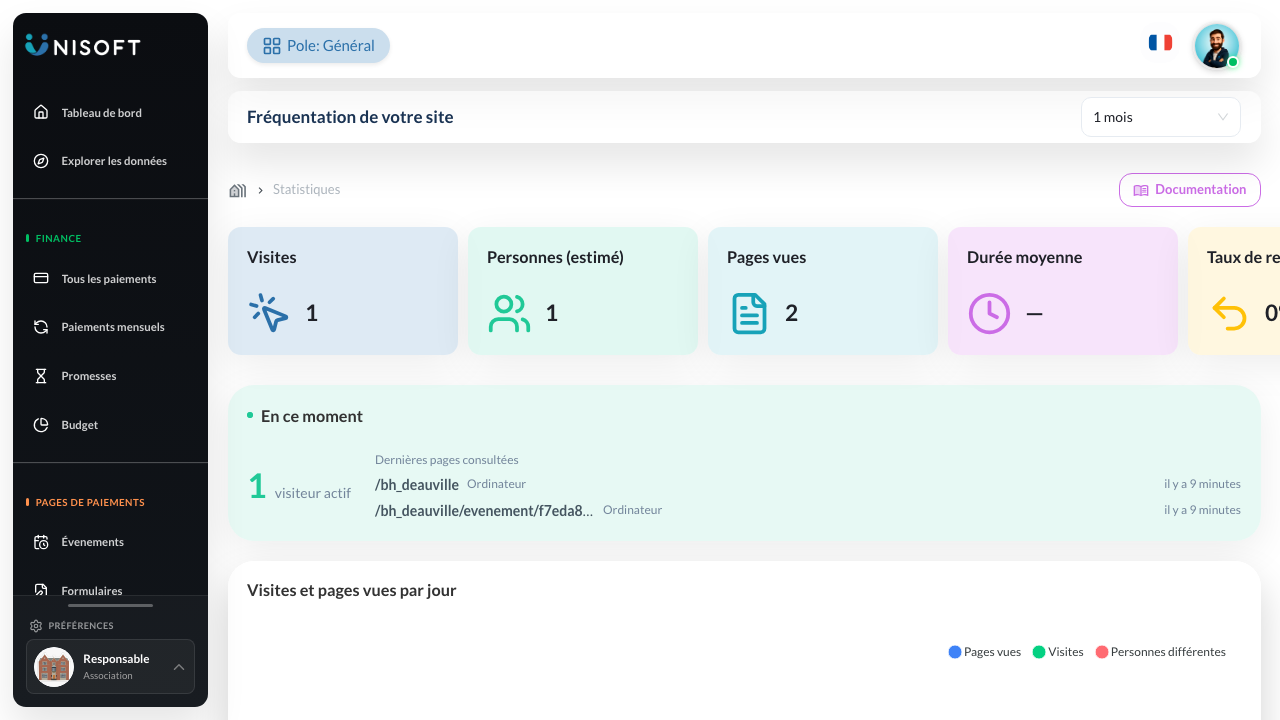
Task: Open the Documentation button
Action: [x=1189, y=190]
